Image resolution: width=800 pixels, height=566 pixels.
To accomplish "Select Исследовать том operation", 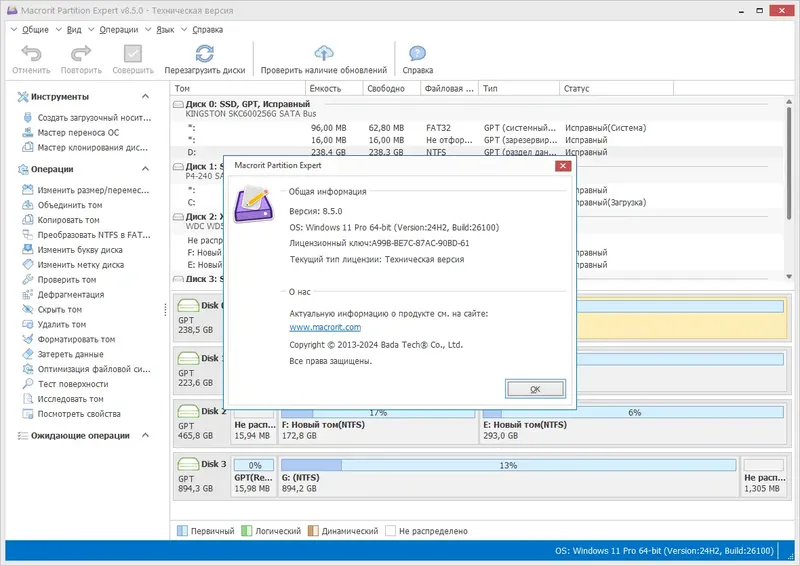I will pos(63,399).
